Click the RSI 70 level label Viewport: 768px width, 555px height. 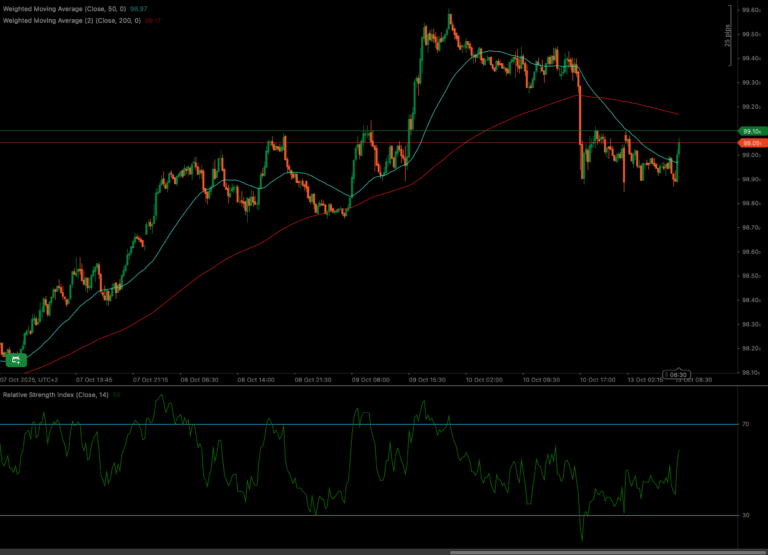click(x=745, y=425)
